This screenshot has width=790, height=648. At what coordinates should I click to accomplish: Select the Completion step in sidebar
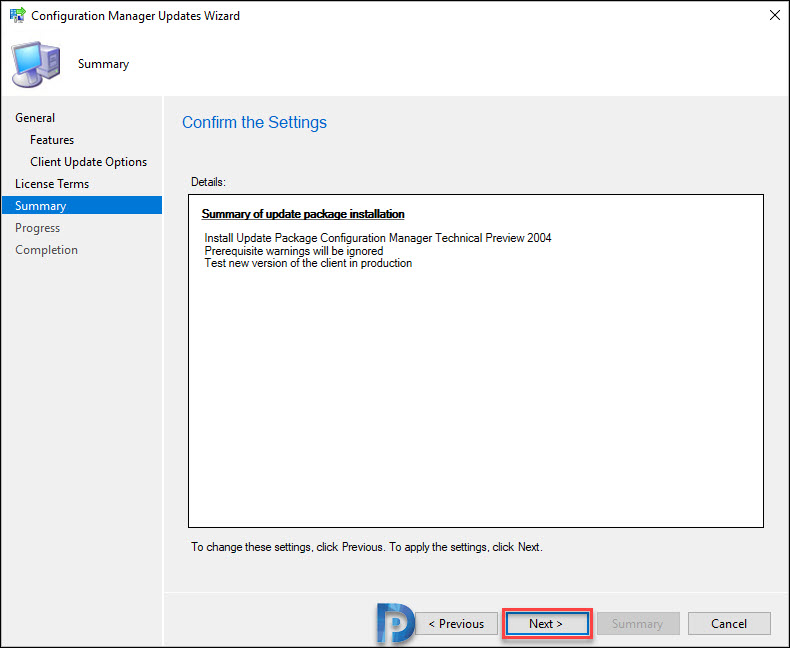click(x=46, y=250)
